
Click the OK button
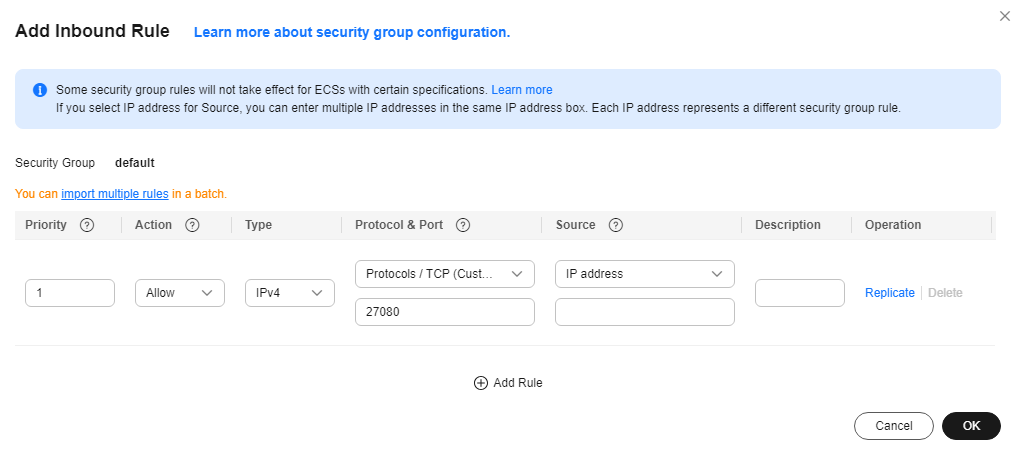pos(971,426)
